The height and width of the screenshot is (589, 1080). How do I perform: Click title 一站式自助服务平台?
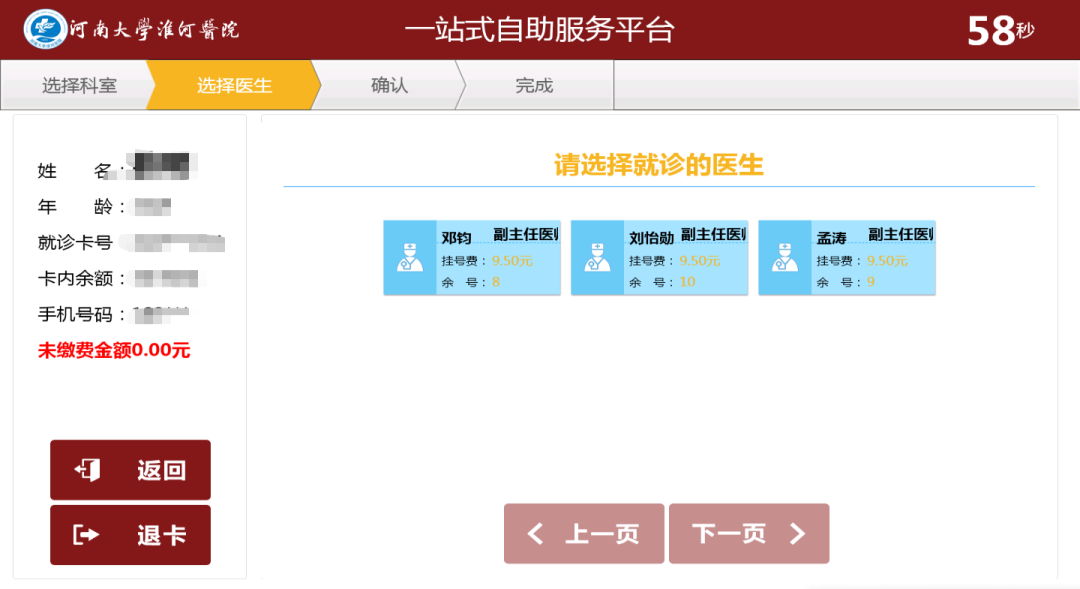[x=539, y=30]
